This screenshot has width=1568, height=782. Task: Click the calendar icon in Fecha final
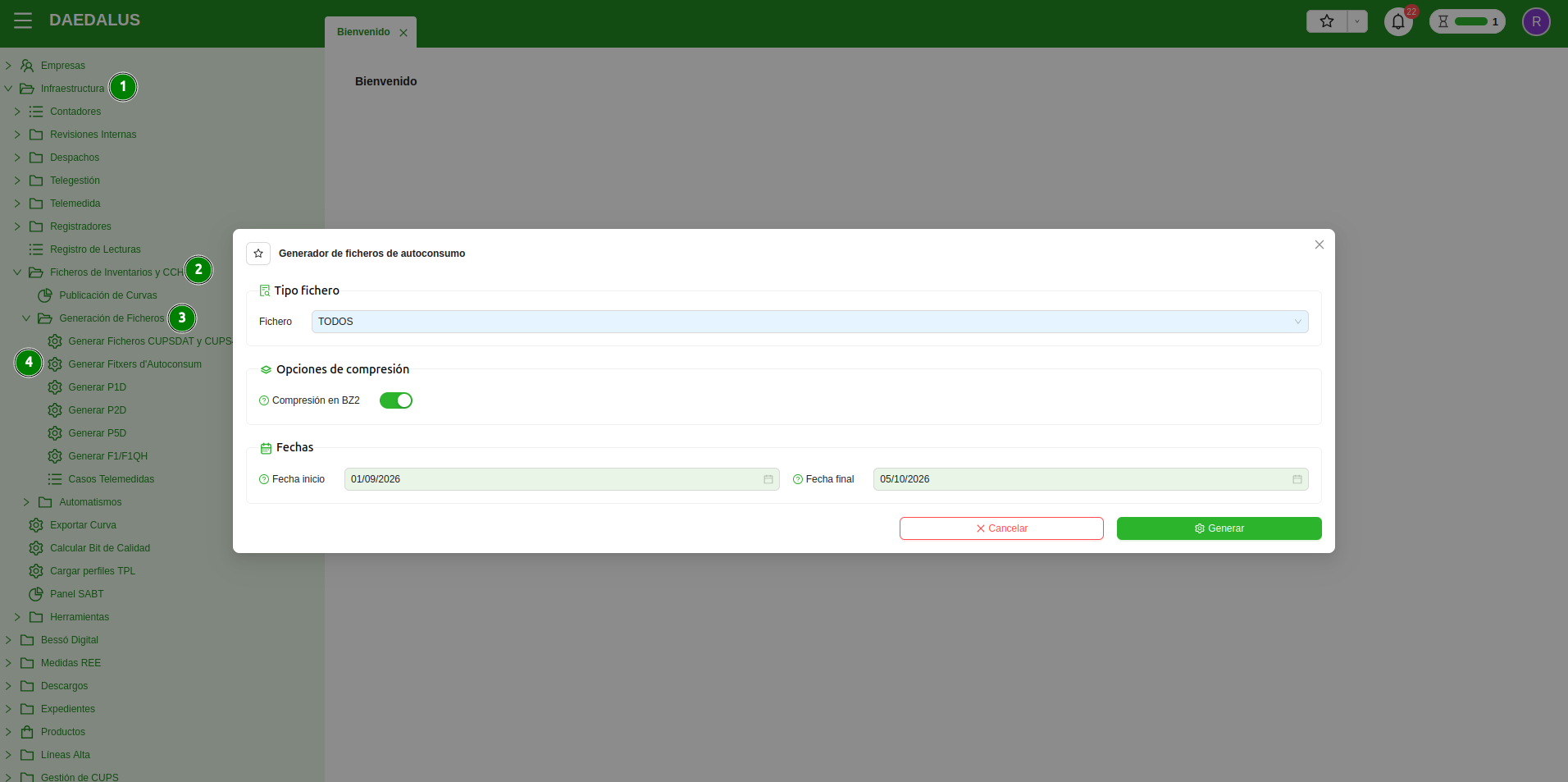tap(1297, 479)
